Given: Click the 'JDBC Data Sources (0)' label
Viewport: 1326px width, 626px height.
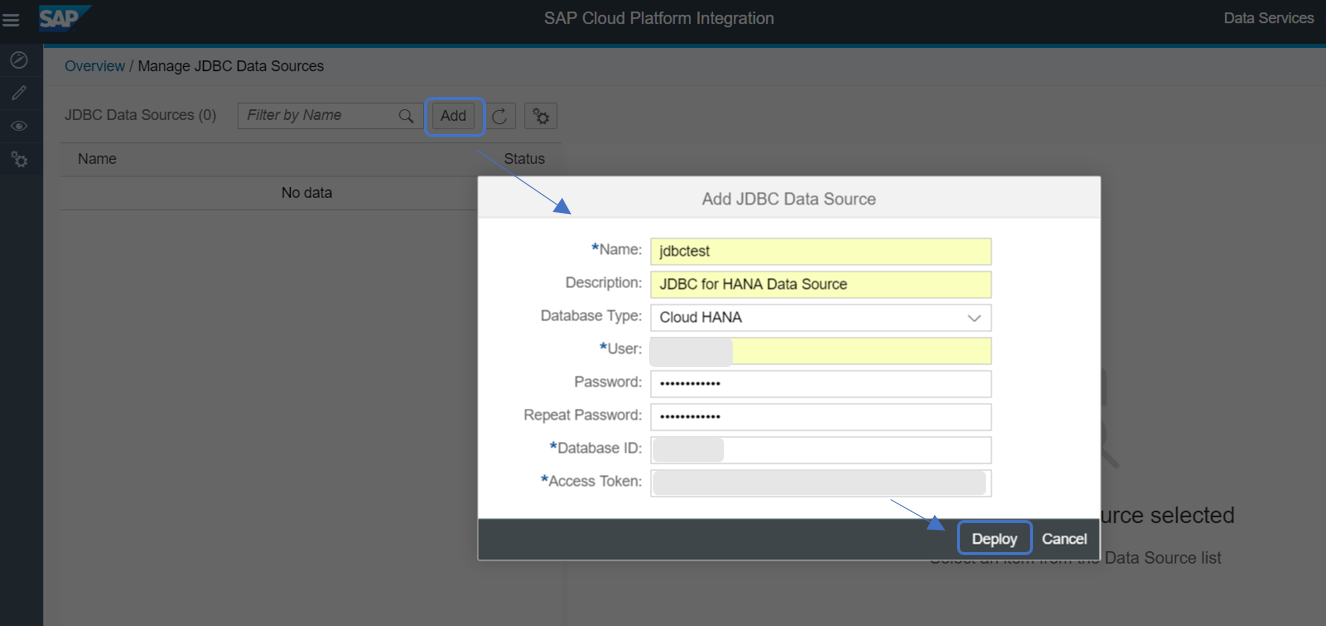Looking at the screenshot, I should [x=141, y=115].
